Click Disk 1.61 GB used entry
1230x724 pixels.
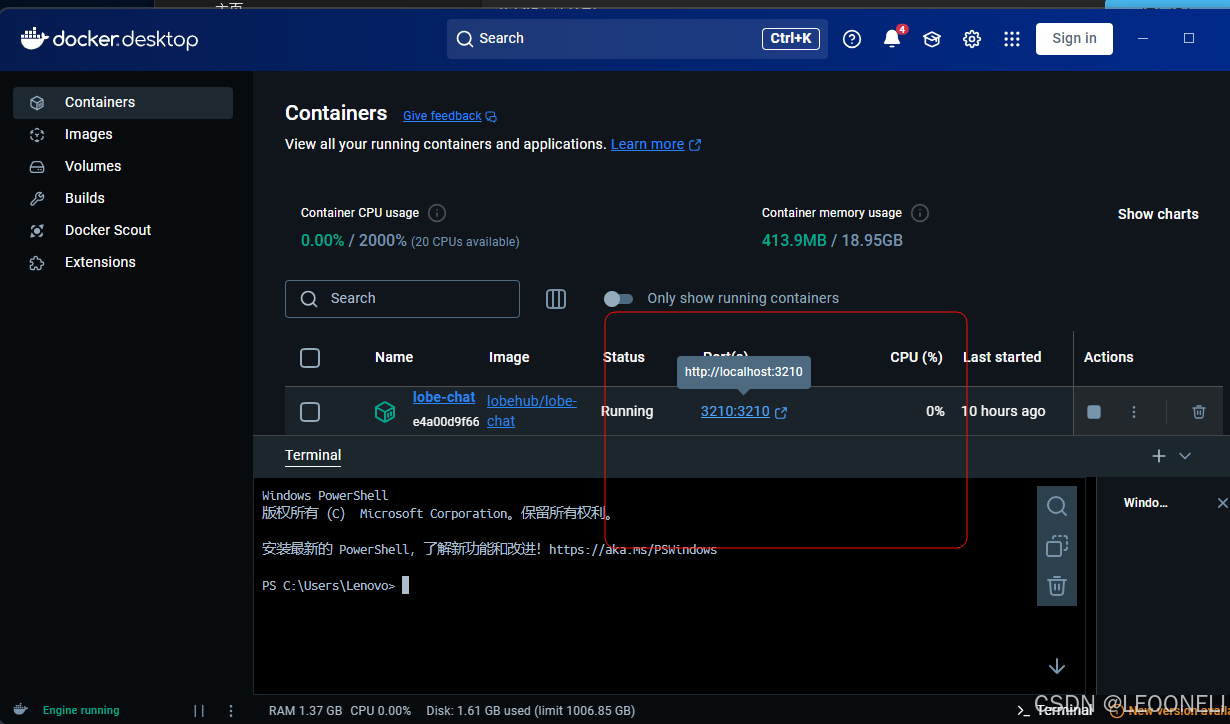click(530, 711)
